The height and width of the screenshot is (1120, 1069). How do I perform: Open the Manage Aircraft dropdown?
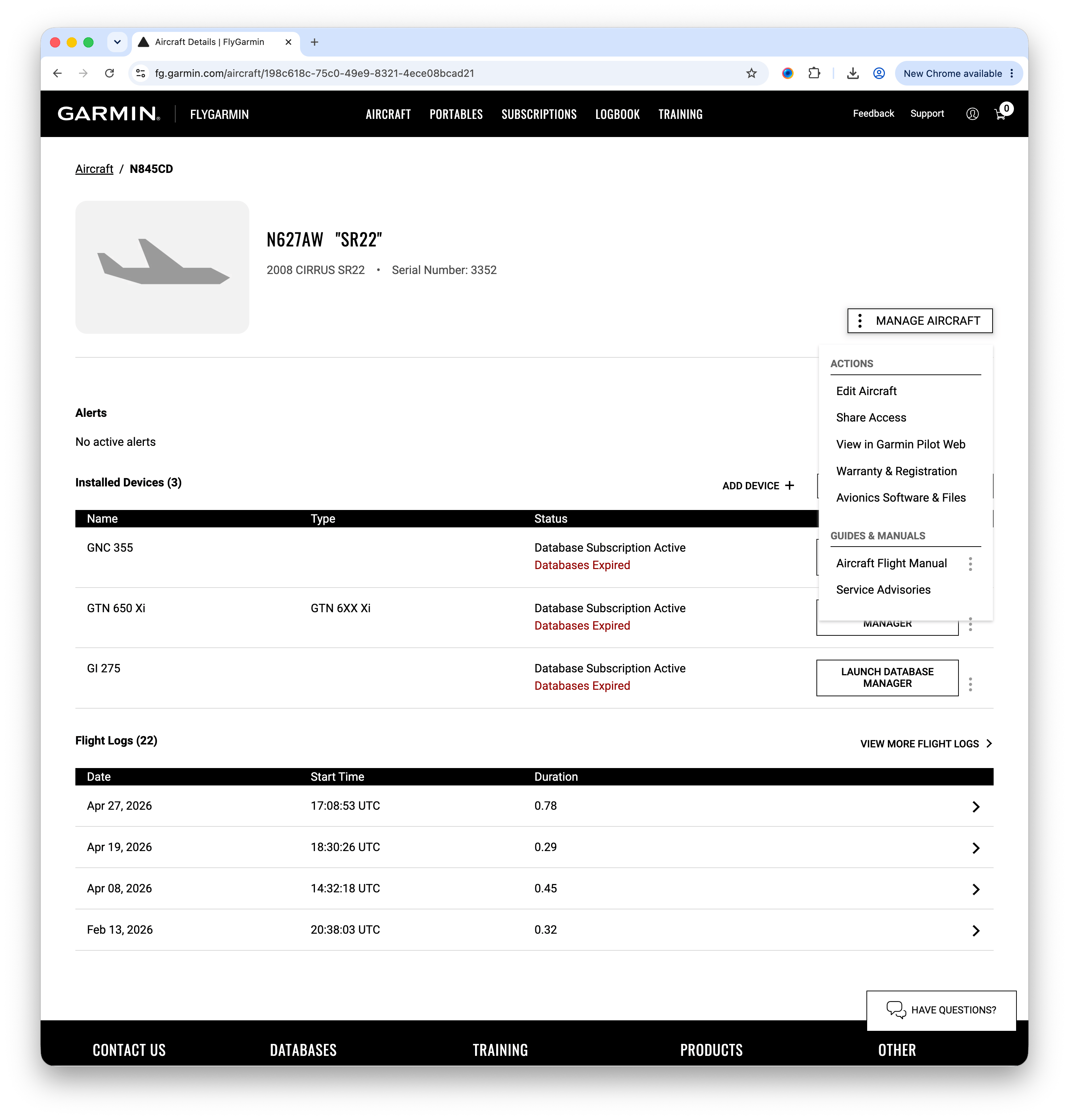tap(920, 321)
